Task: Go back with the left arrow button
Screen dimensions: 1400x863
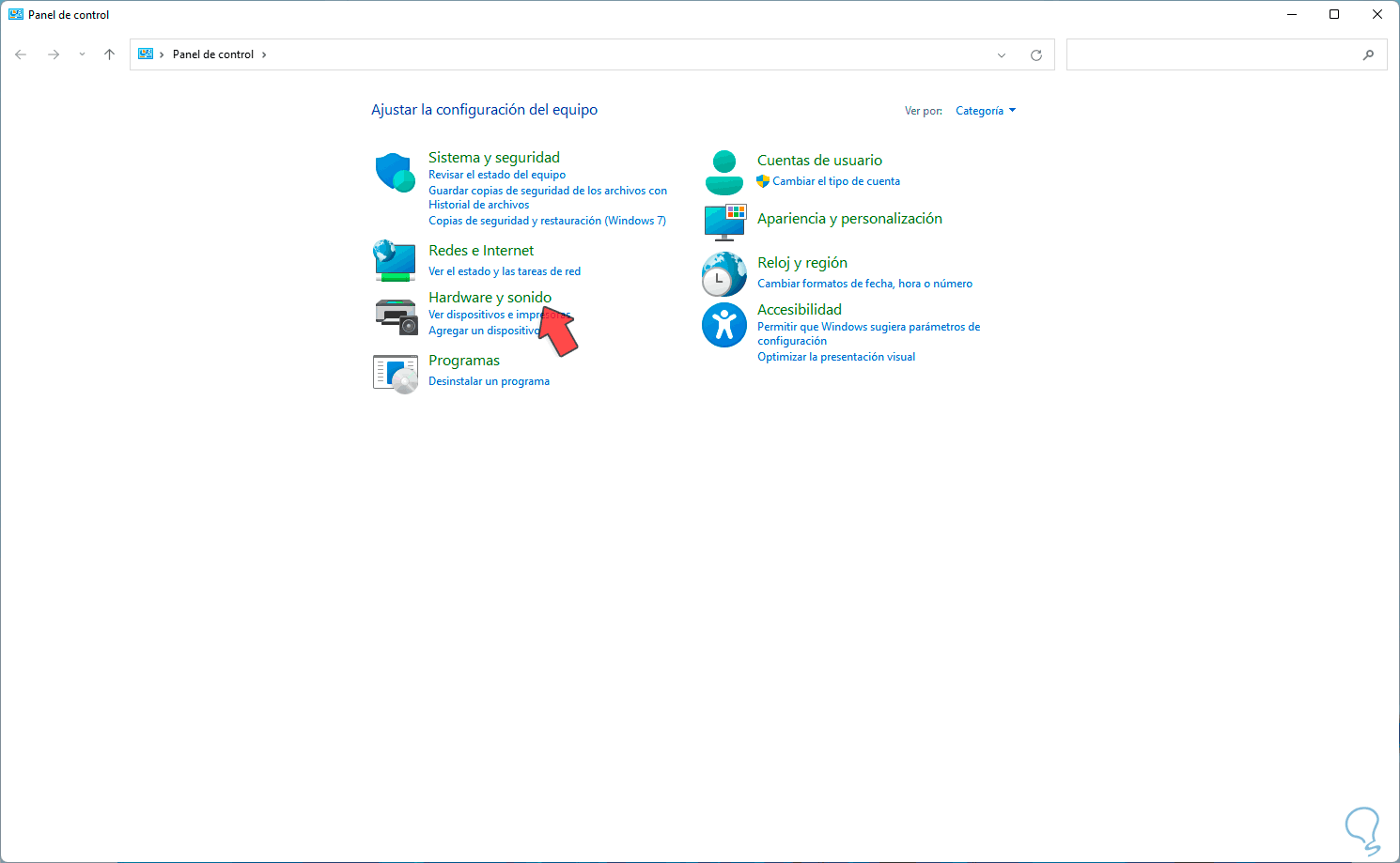Action: tap(21, 54)
